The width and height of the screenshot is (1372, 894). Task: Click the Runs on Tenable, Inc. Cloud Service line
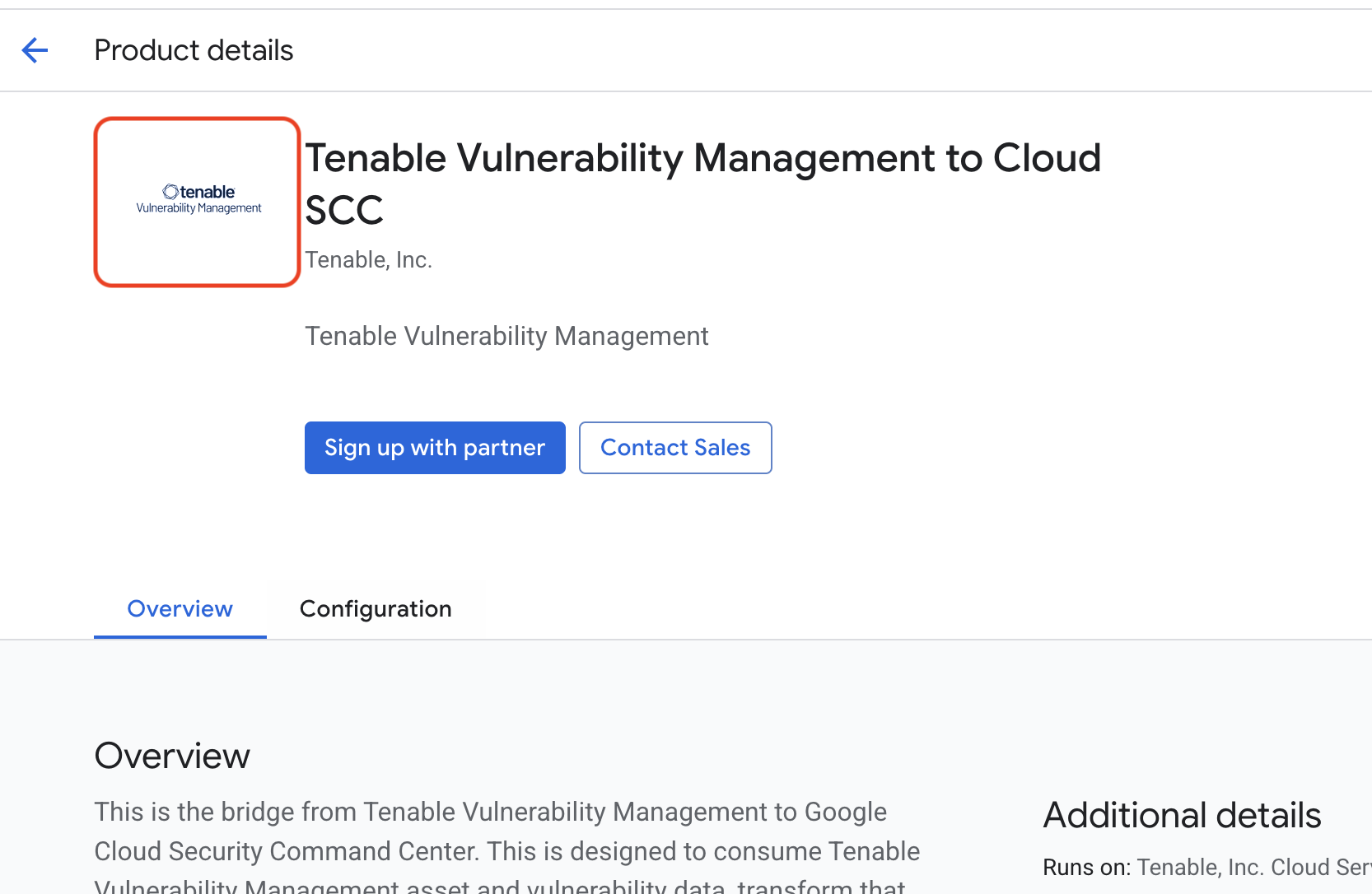coord(1207,868)
